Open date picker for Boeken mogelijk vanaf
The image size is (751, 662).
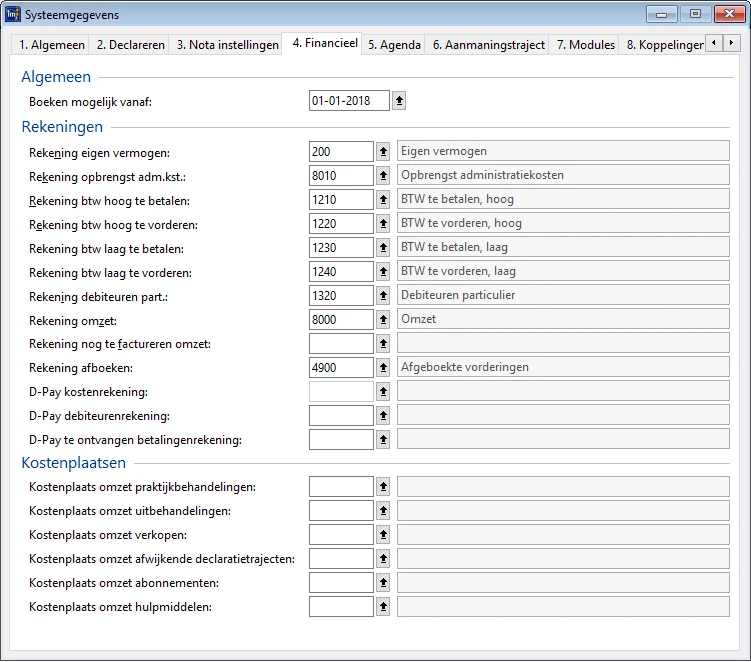[399, 100]
